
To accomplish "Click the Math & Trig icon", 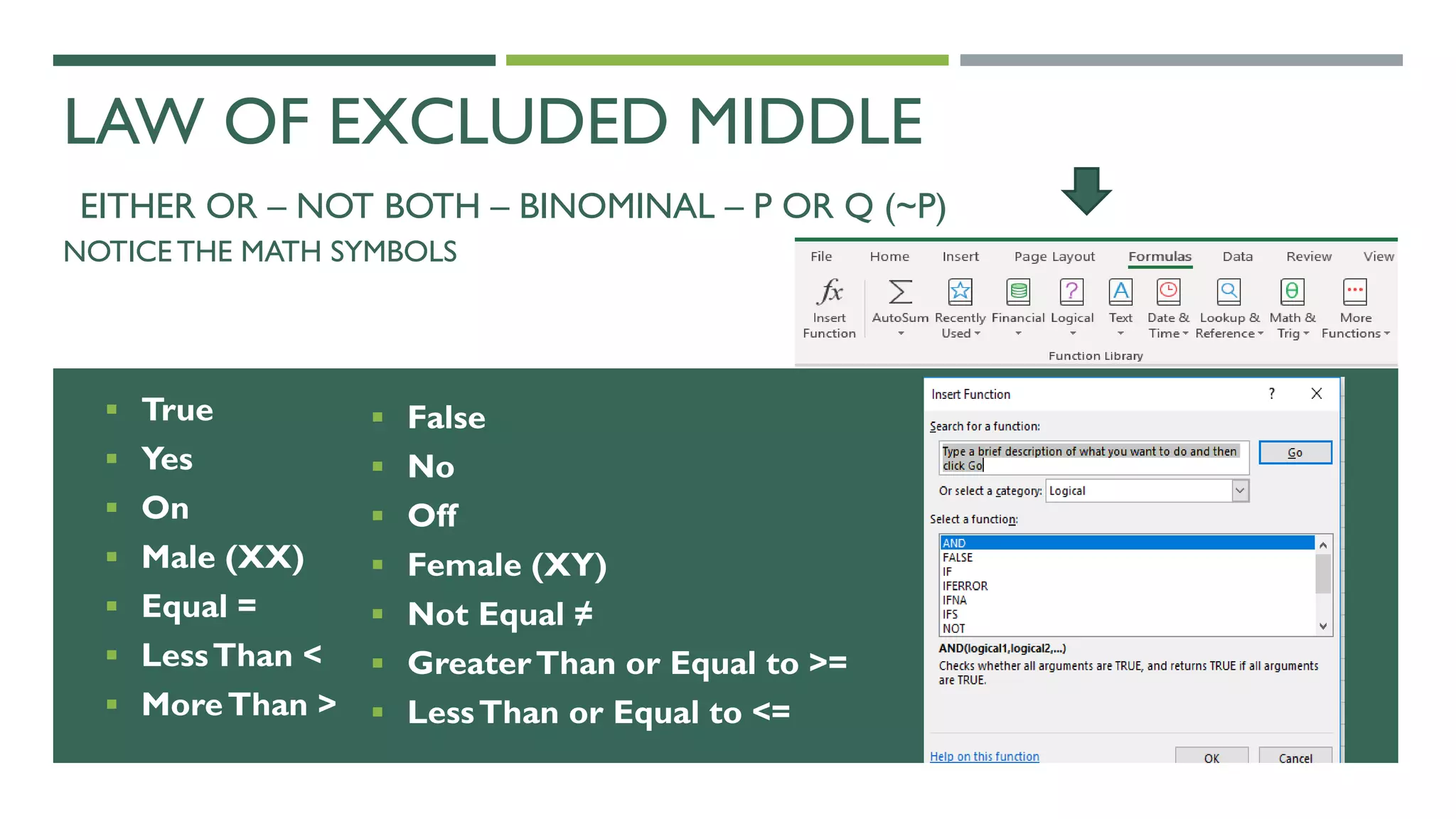I will point(1292,291).
